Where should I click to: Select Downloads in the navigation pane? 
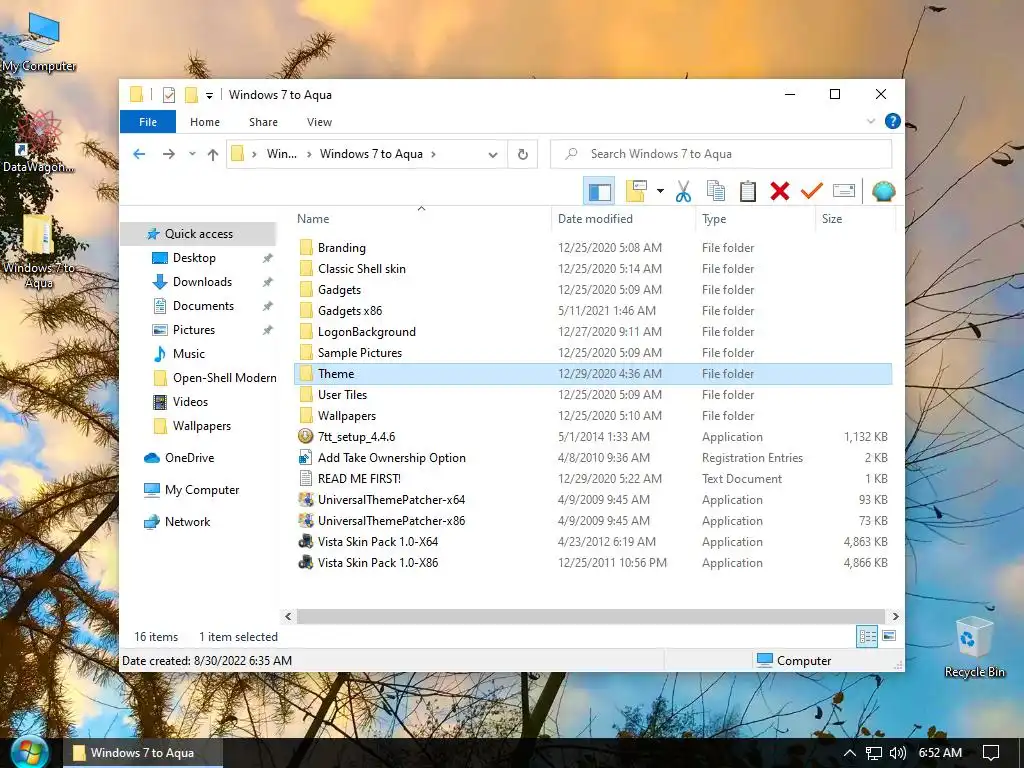click(202, 282)
